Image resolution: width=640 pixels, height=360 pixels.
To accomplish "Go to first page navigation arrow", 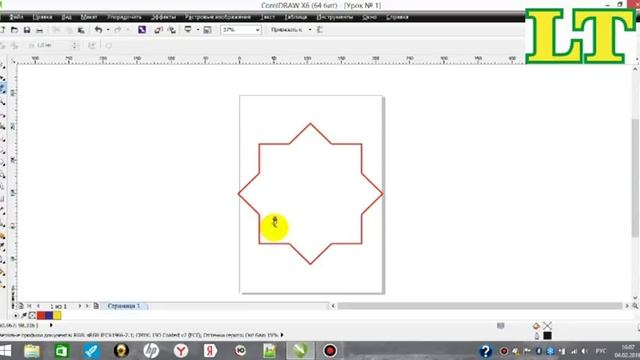I will [x=29, y=306].
